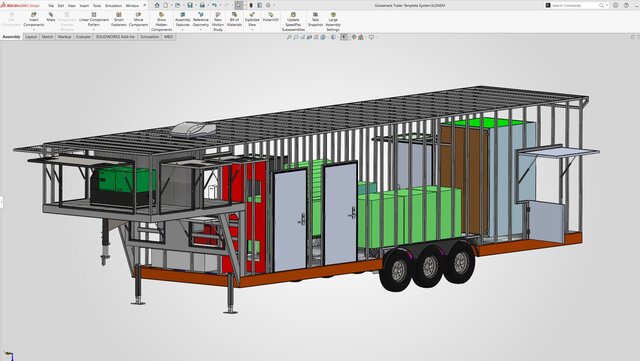
Task: Open the Edit menu
Action: click(x=61, y=6)
